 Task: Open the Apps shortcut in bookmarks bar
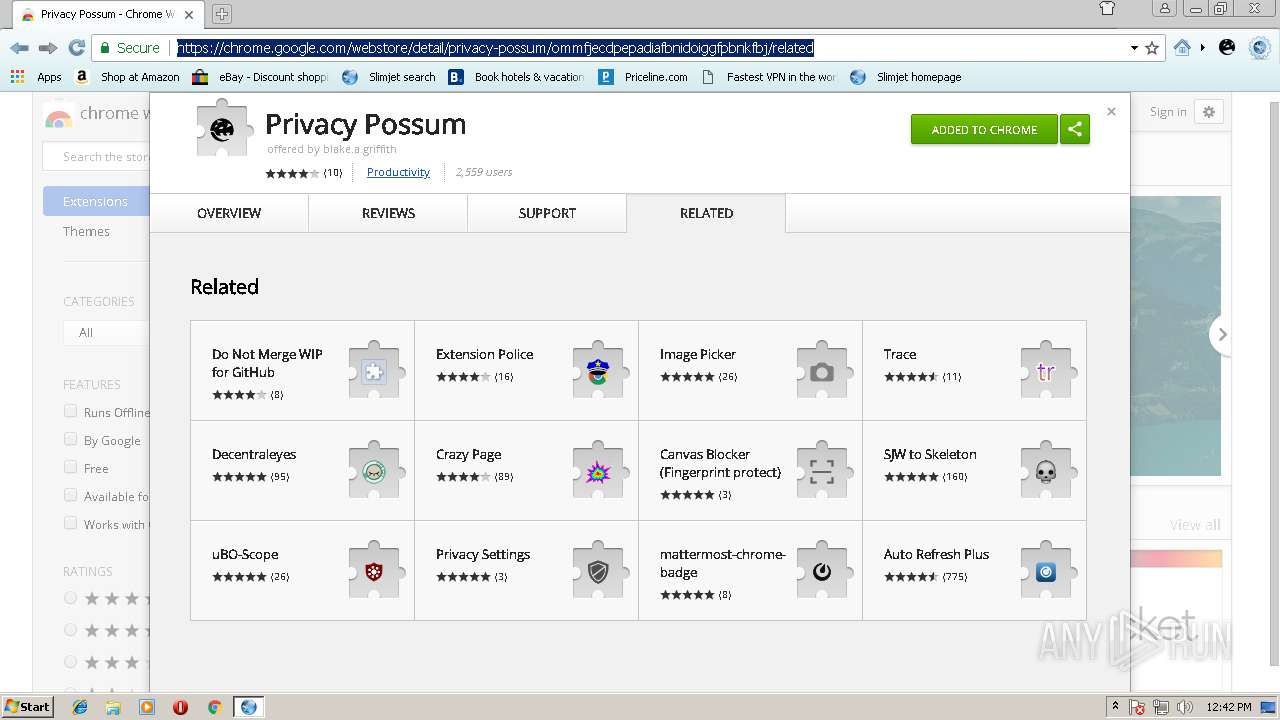pos(36,77)
